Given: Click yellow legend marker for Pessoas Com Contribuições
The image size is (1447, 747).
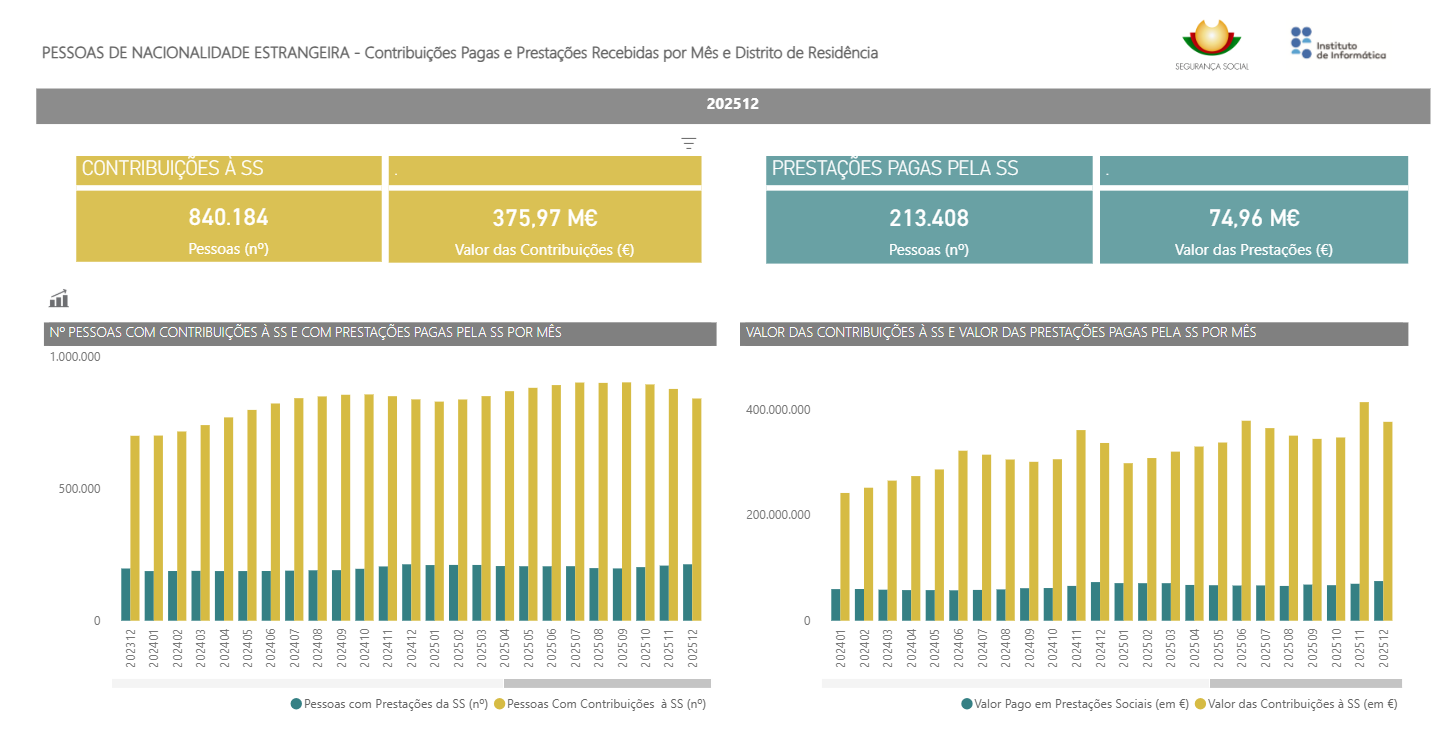Looking at the screenshot, I should [500, 704].
